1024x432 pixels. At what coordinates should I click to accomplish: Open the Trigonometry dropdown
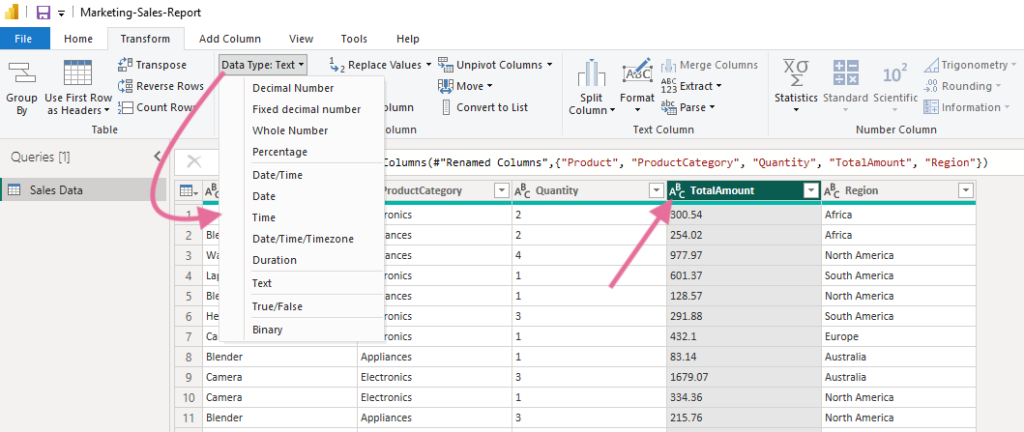[970, 65]
